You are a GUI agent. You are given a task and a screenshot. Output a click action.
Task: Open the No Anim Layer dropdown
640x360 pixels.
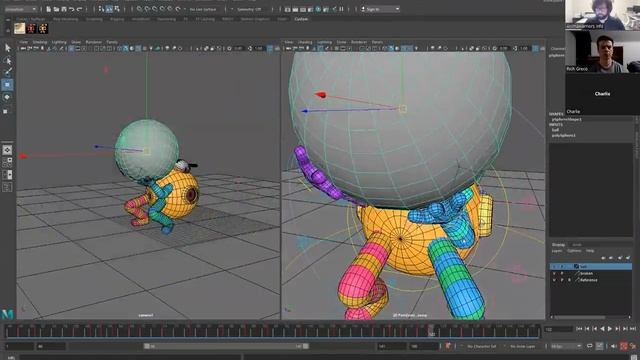click(522, 346)
